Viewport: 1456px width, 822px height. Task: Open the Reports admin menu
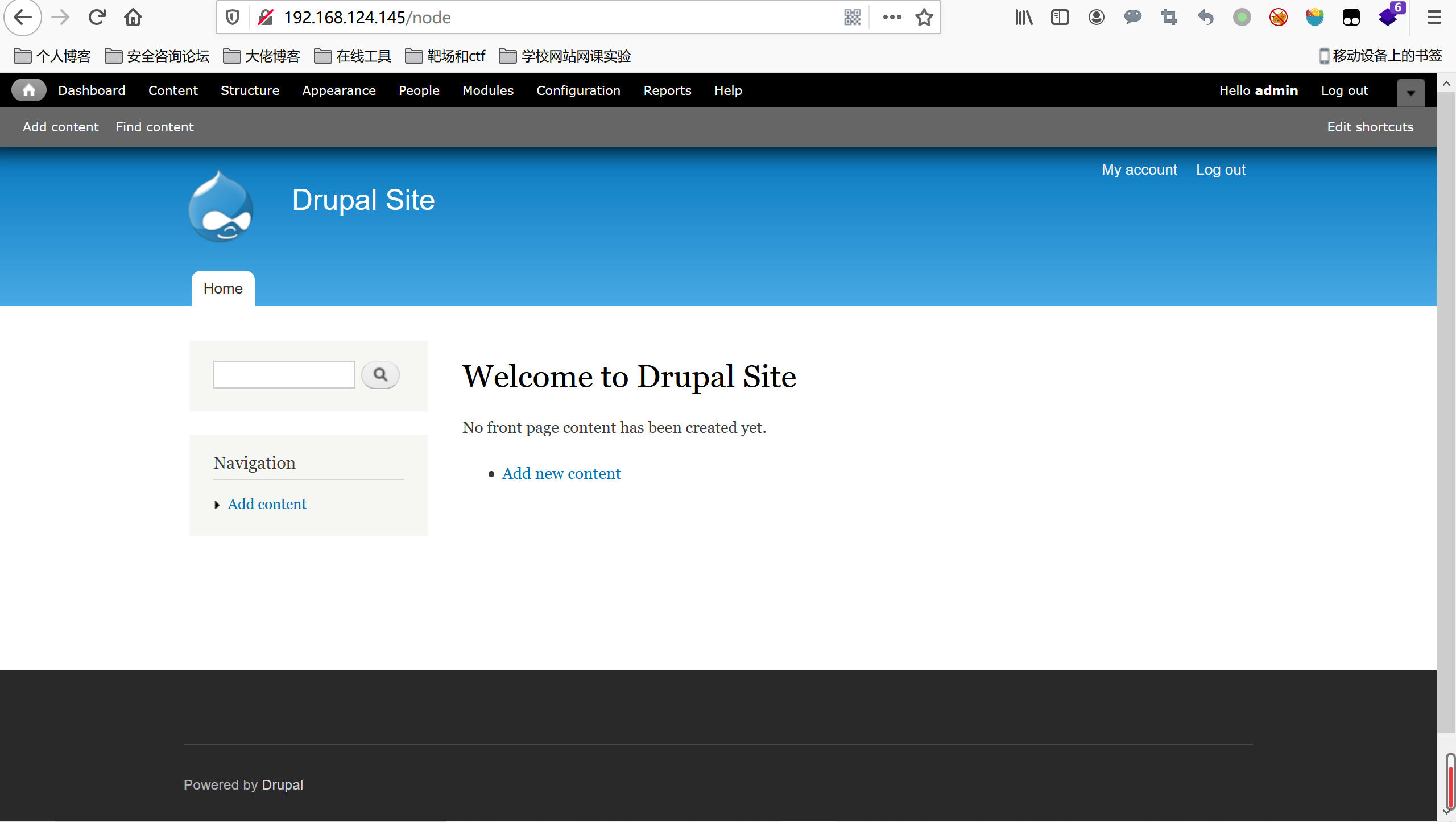coord(667,90)
